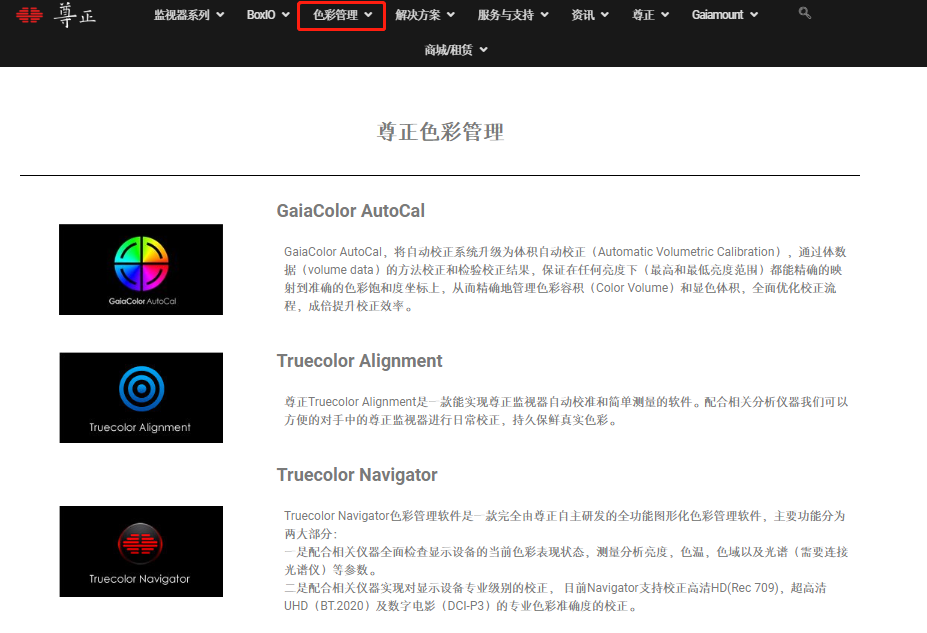Open the 色彩管理 menu

[342, 15]
